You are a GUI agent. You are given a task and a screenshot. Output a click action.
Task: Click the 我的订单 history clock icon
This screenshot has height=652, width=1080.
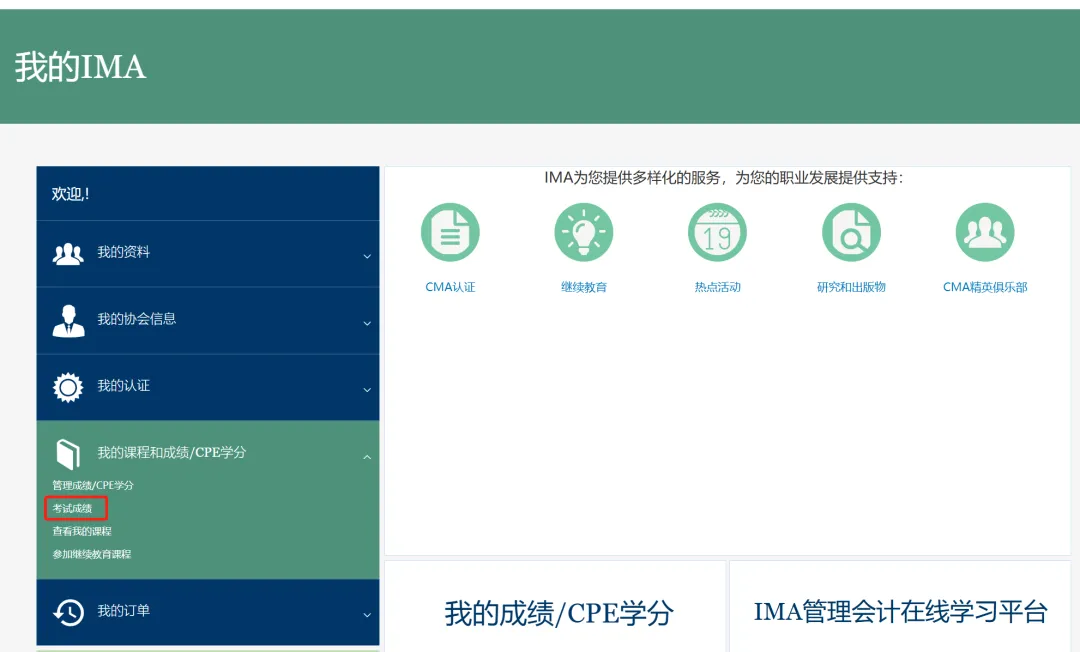(x=68, y=612)
